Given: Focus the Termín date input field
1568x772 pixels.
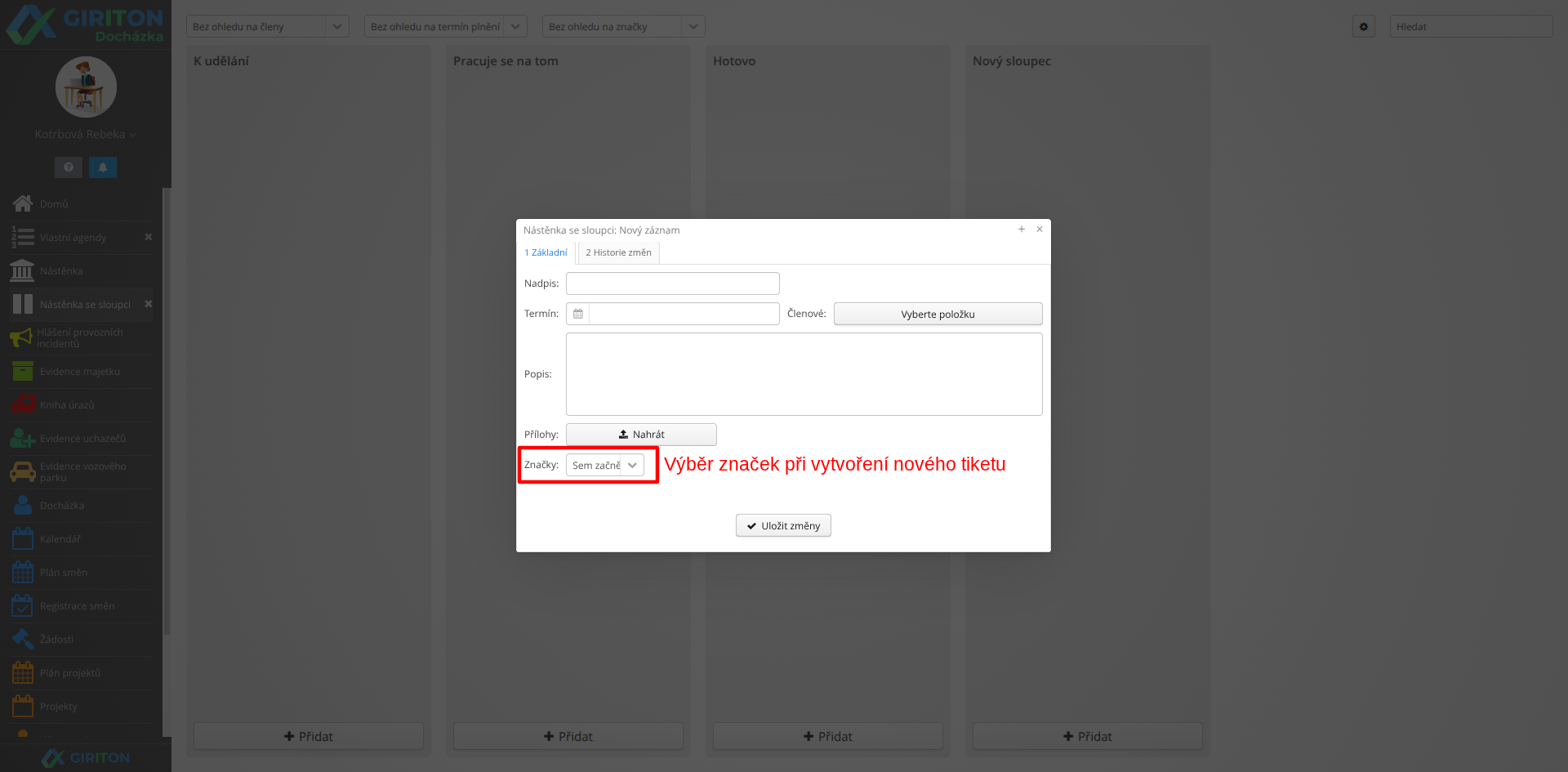Looking at the screenshot, I should coord(684,314).
